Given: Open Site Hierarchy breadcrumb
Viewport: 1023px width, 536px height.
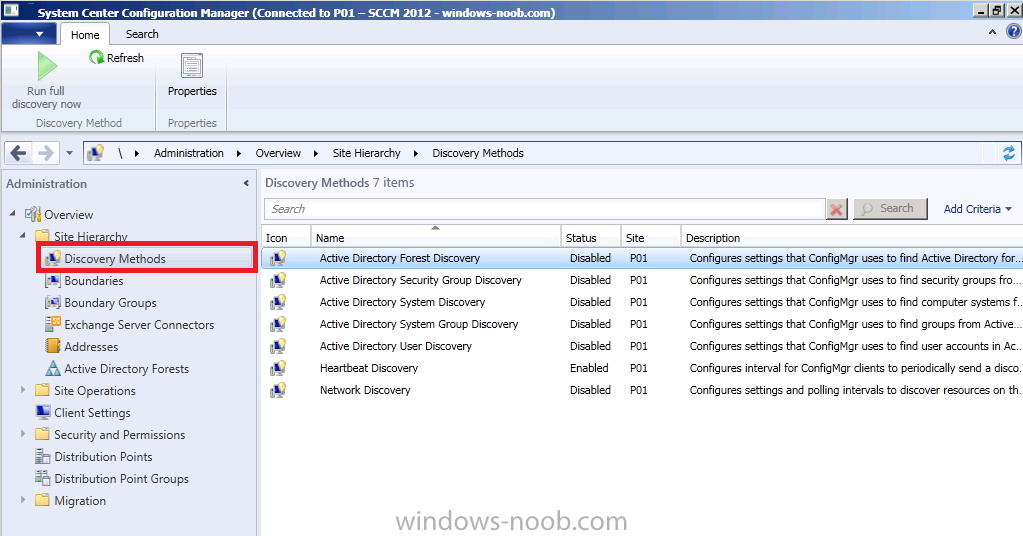Looking at the screenshot, I should [x=366, y=153].
